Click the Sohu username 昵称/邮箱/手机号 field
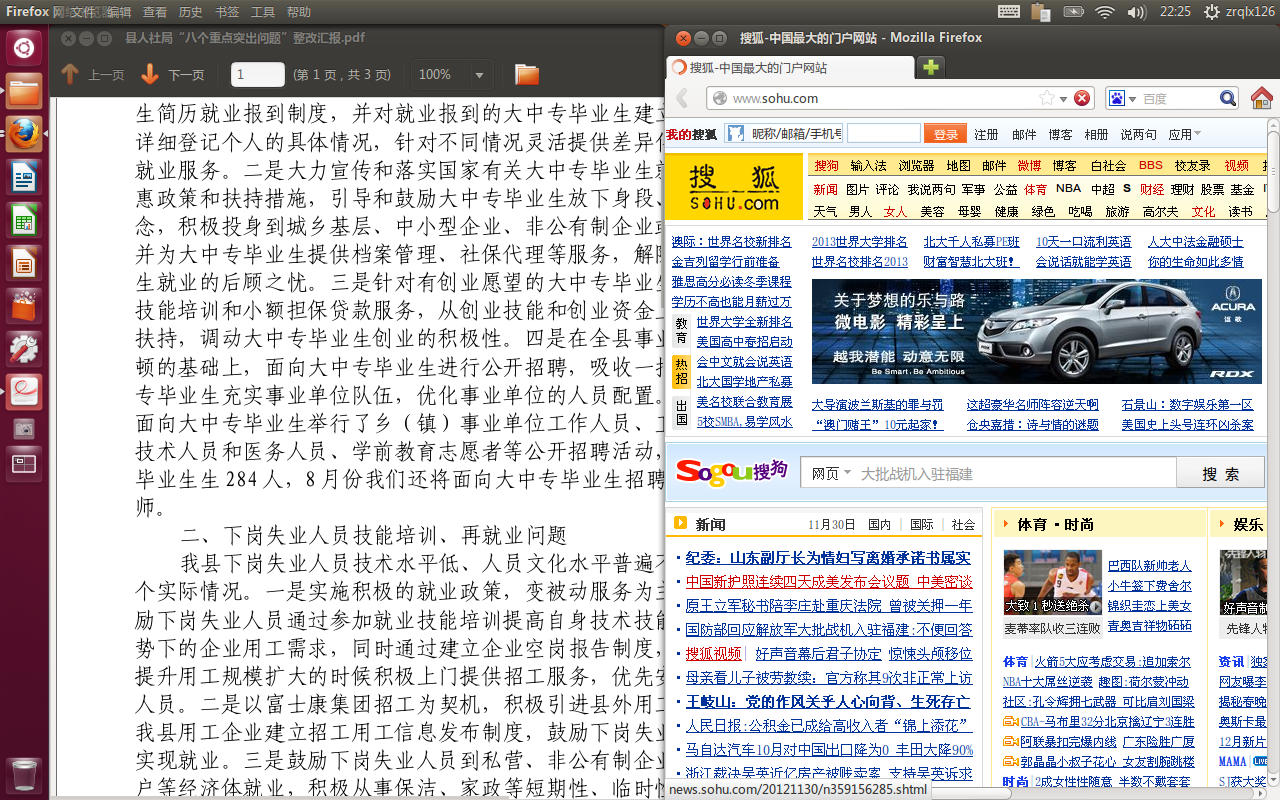The image size is (1280, 800). (x=783, y=133)
